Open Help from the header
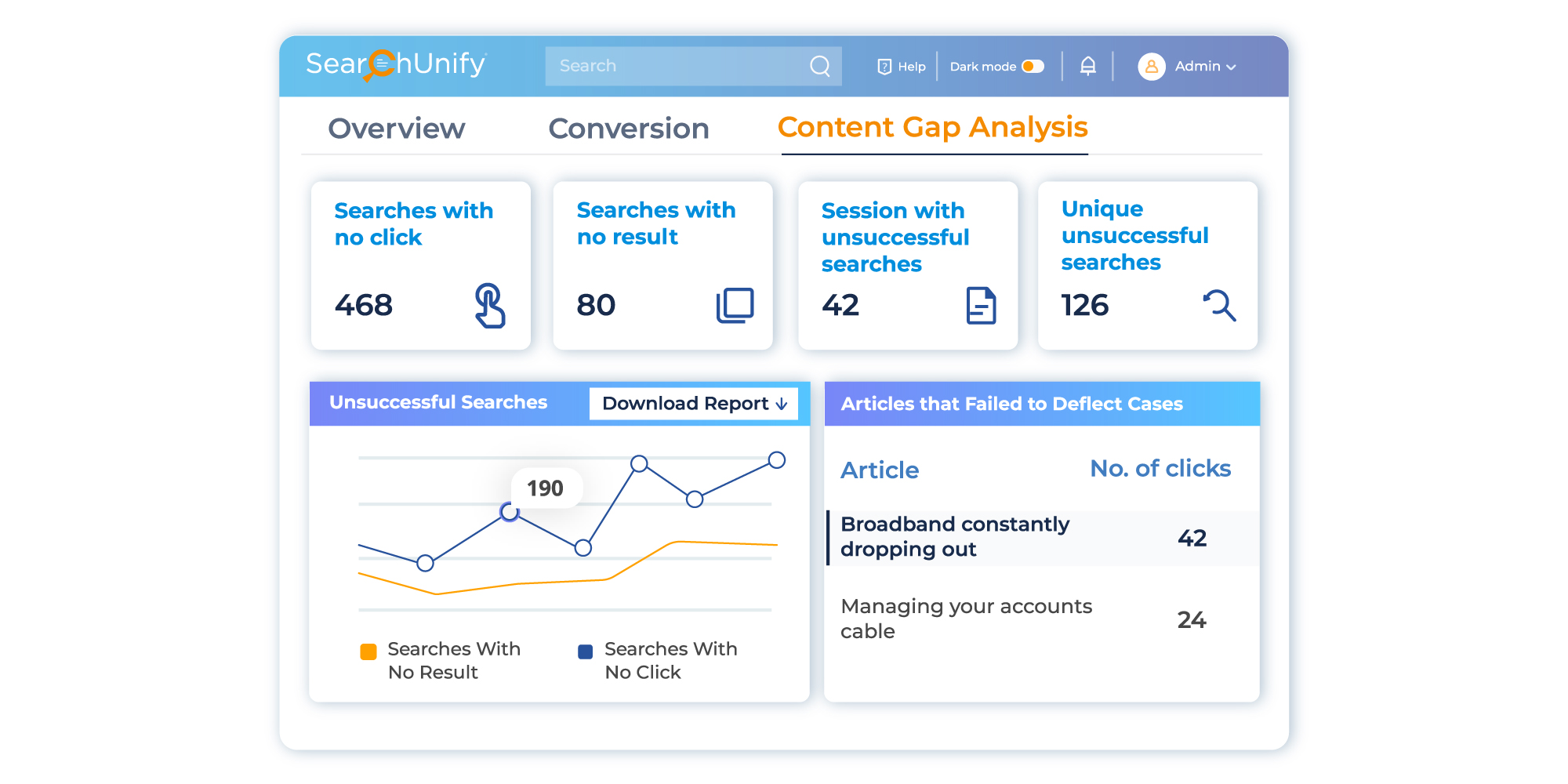The image size is (1568, 784). (x=902, y=67)
